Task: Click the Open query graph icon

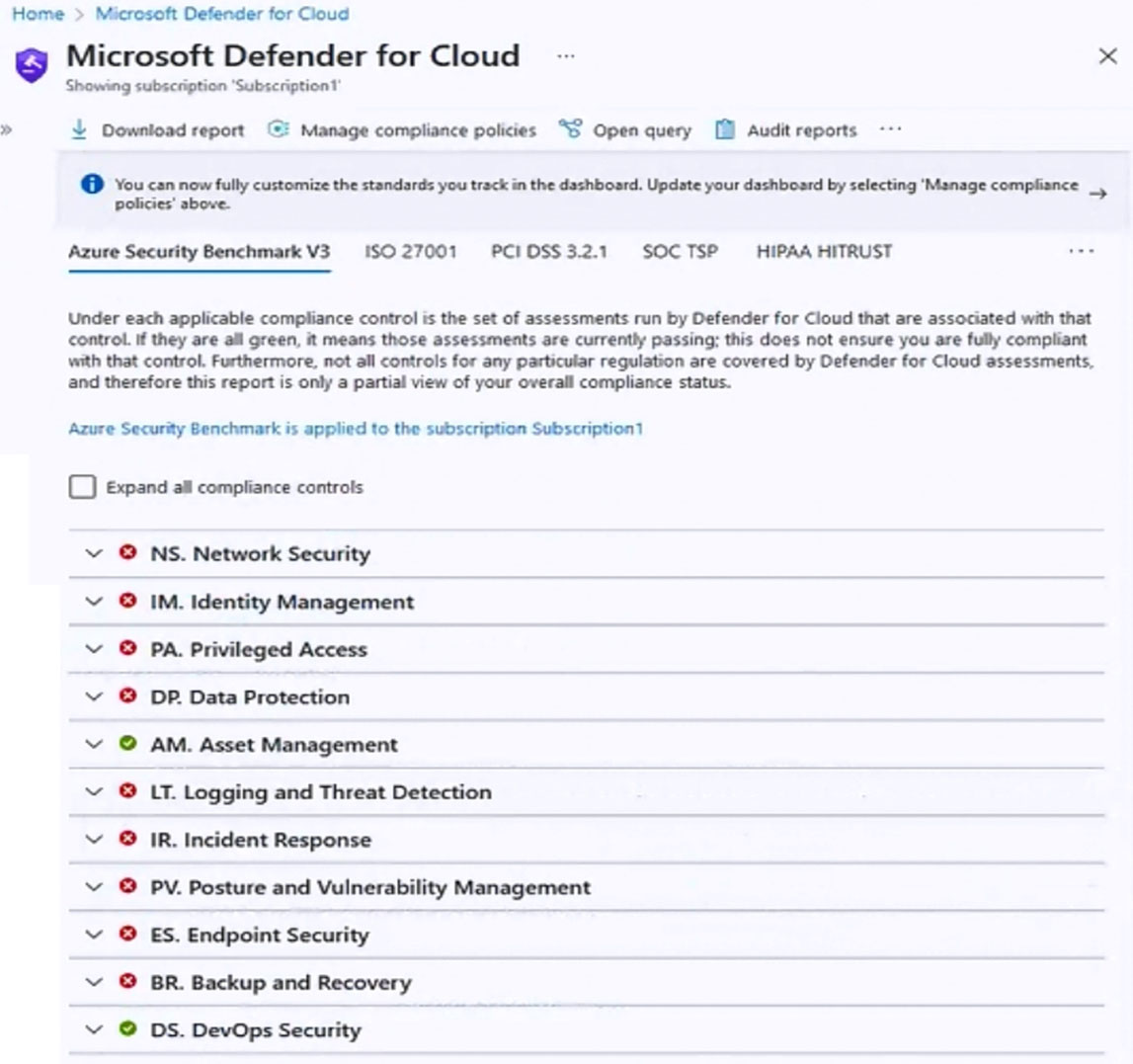Action: [x=570, y=129]
